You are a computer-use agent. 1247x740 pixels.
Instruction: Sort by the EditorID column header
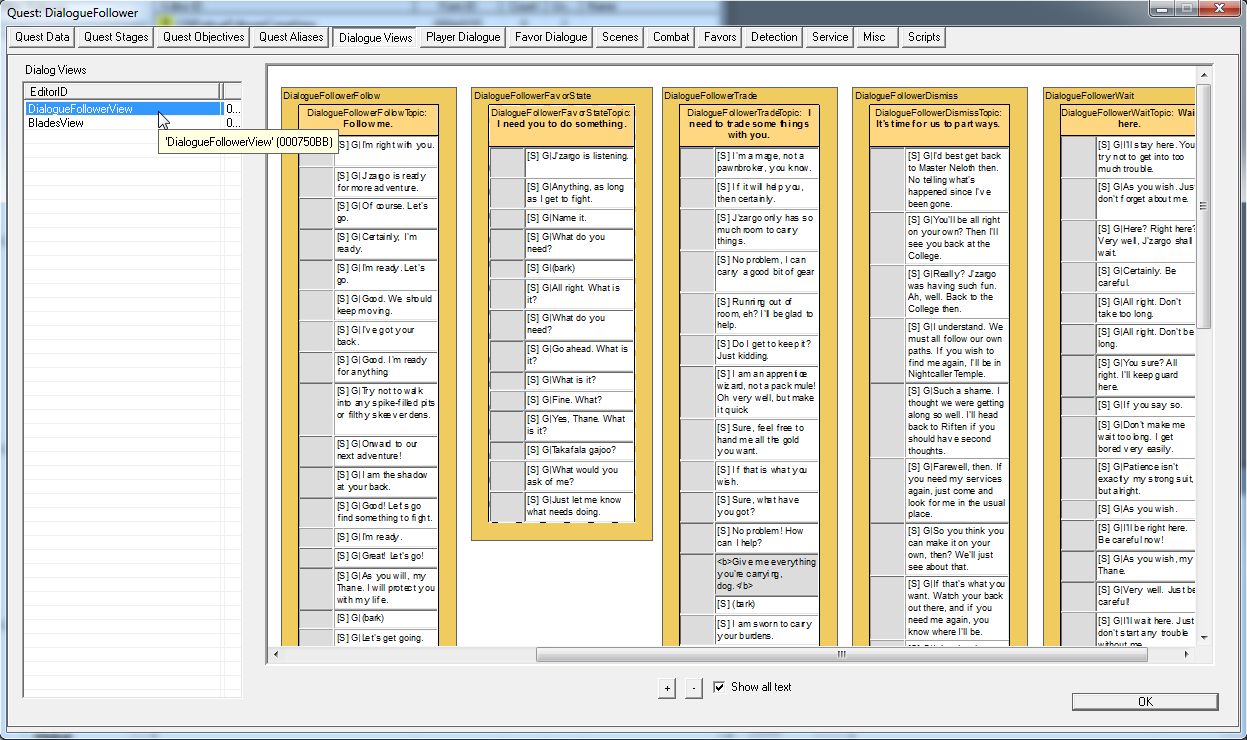[x=123, y=91]
